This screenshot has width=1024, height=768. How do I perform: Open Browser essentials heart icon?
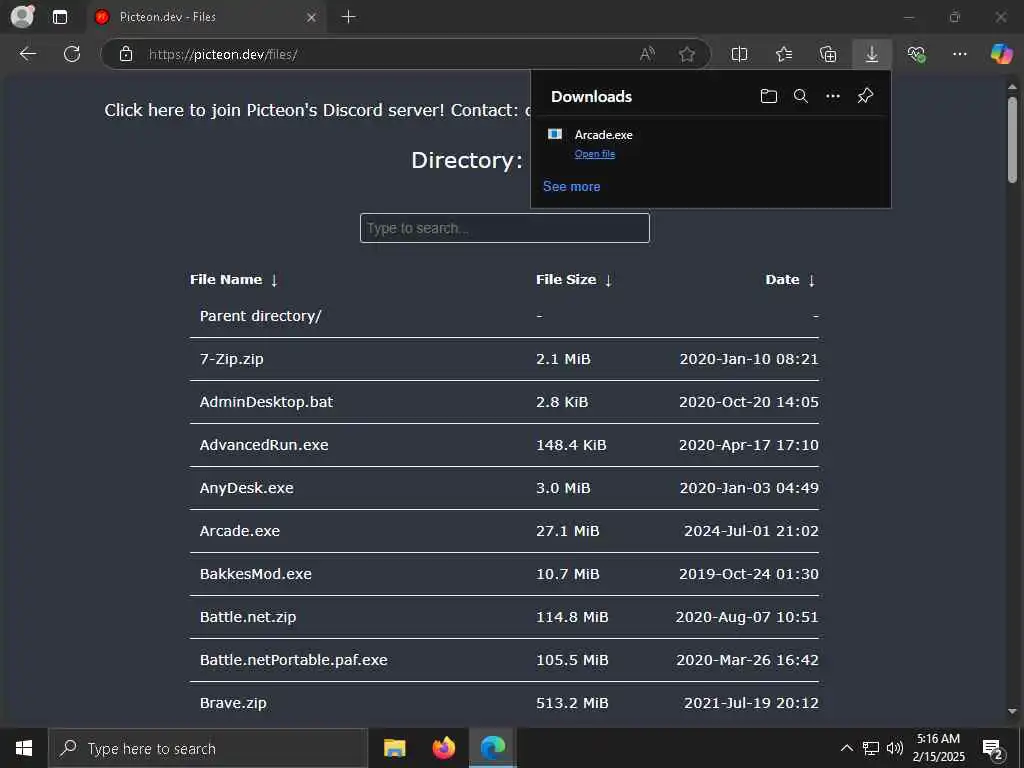(x=916, y=54)
